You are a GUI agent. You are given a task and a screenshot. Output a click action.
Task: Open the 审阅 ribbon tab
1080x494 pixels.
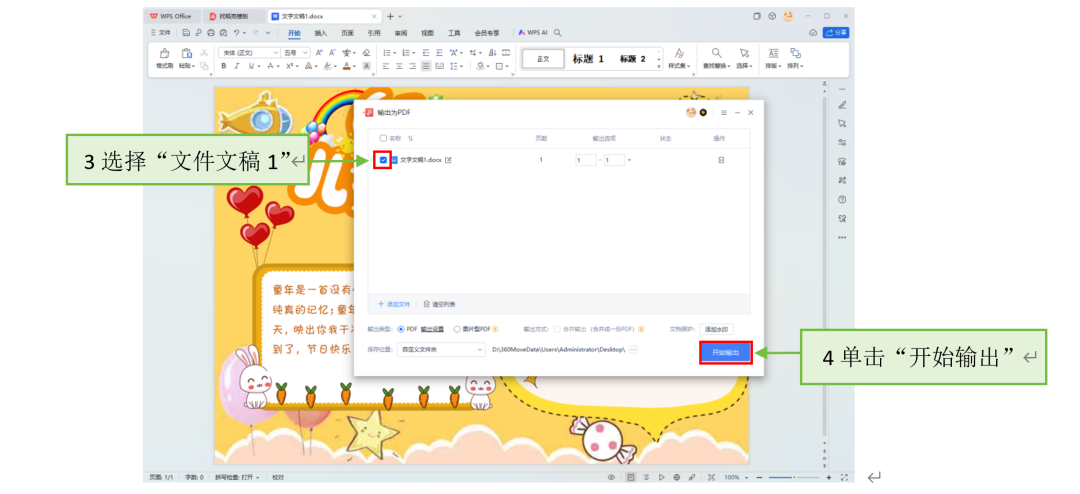coord(400,32)
